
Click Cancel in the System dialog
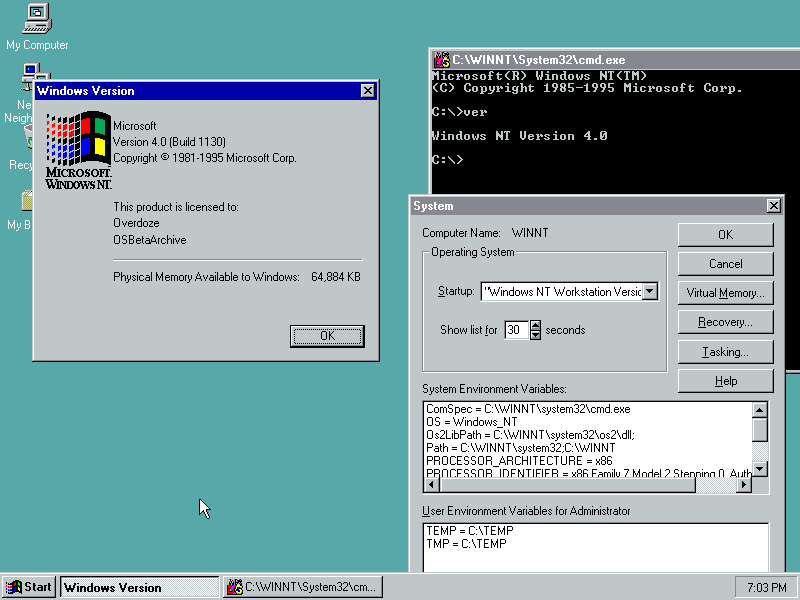click(x=726, y=264)
